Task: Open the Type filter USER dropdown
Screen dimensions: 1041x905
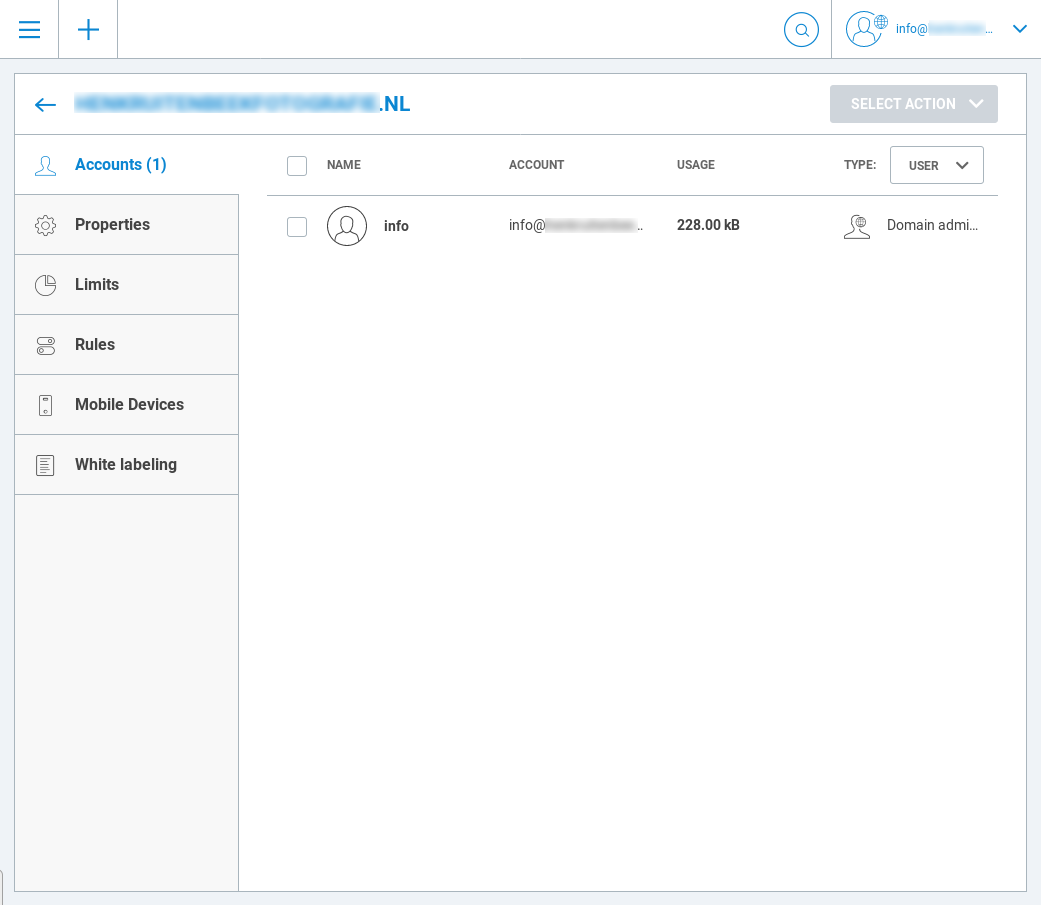Action: (x=936, y=165)
